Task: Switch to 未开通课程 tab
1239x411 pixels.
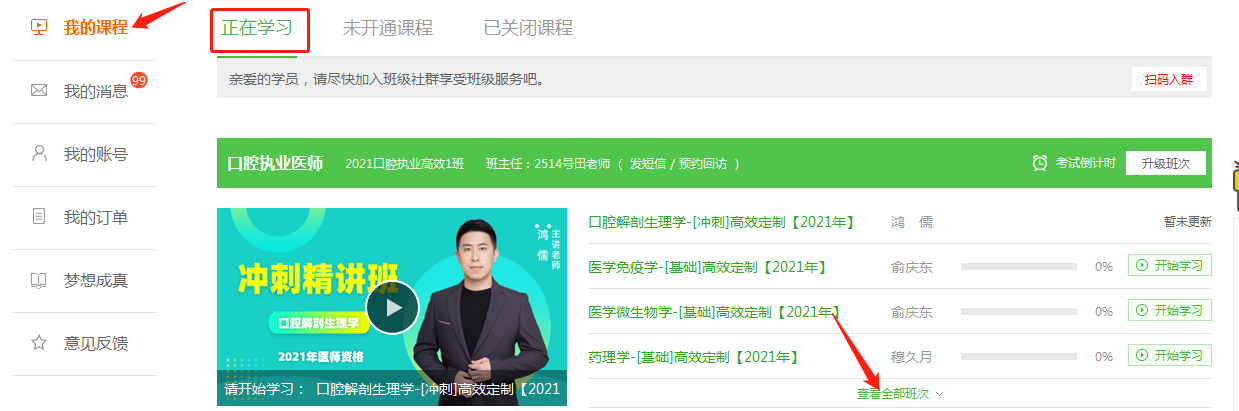Action: pyautogui.click(x=388, y=28)
